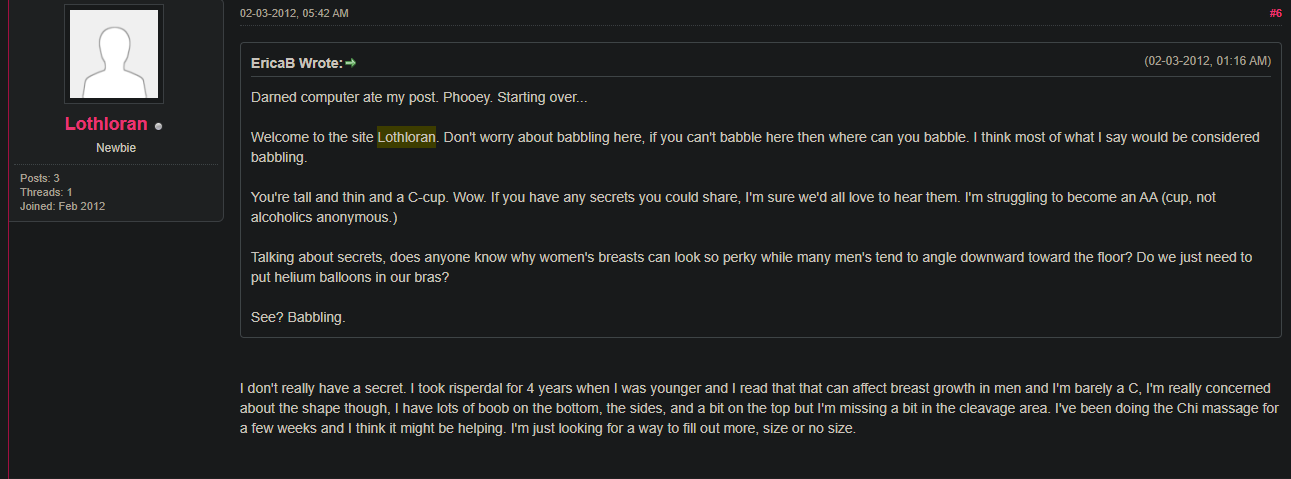Click the Newbie user title

click(x=116, y=148)
